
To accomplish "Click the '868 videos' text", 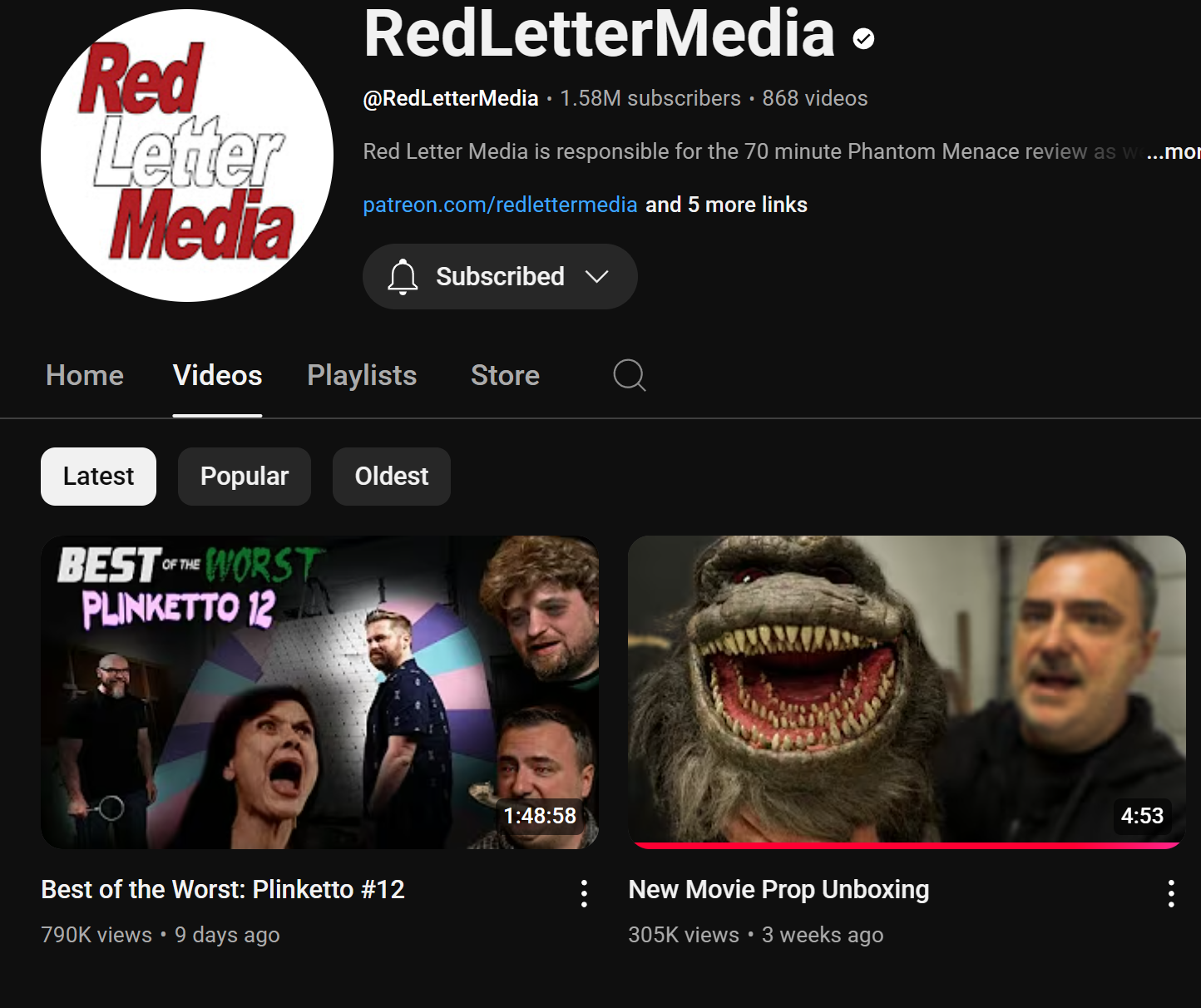I will [815, 98].
